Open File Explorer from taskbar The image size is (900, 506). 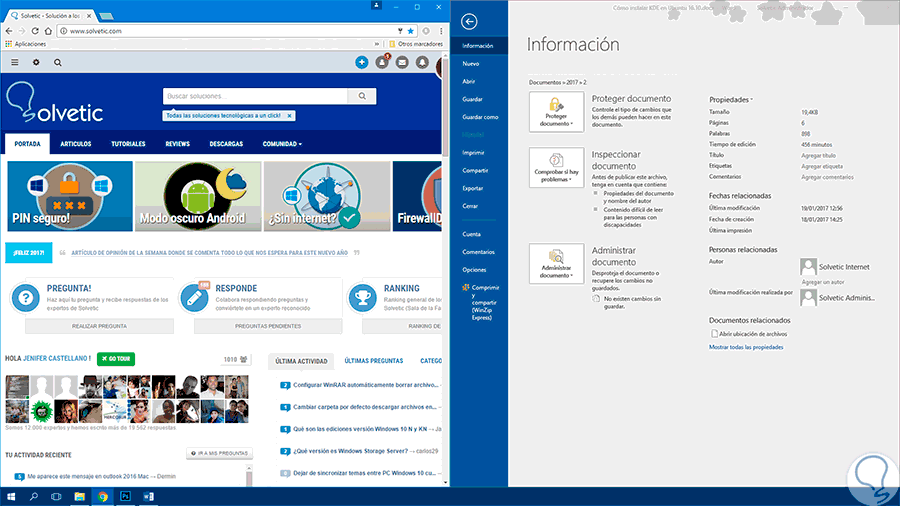(x=79, y=496)
